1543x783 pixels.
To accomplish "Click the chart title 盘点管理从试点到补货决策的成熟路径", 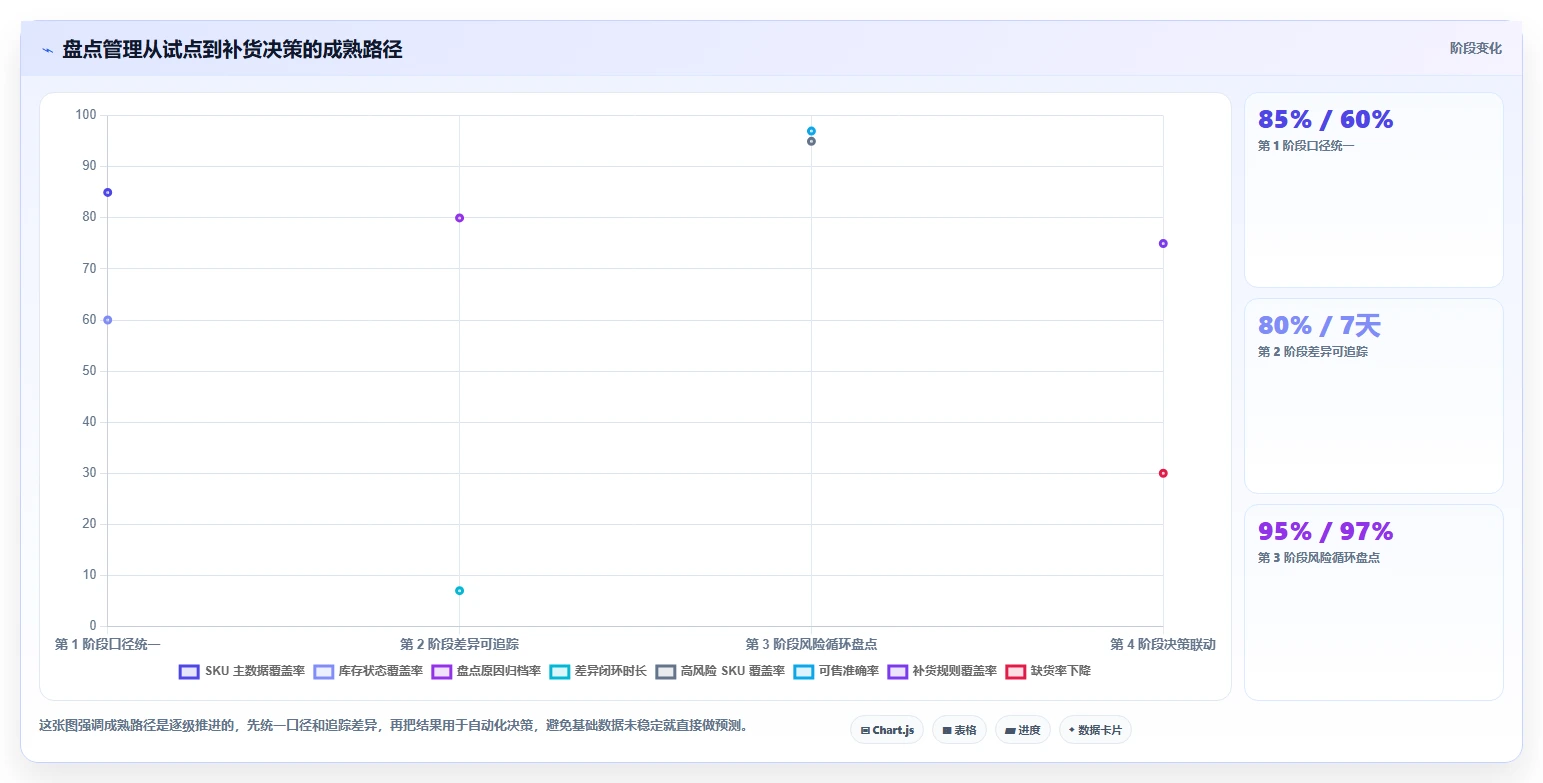I will 232,49.
